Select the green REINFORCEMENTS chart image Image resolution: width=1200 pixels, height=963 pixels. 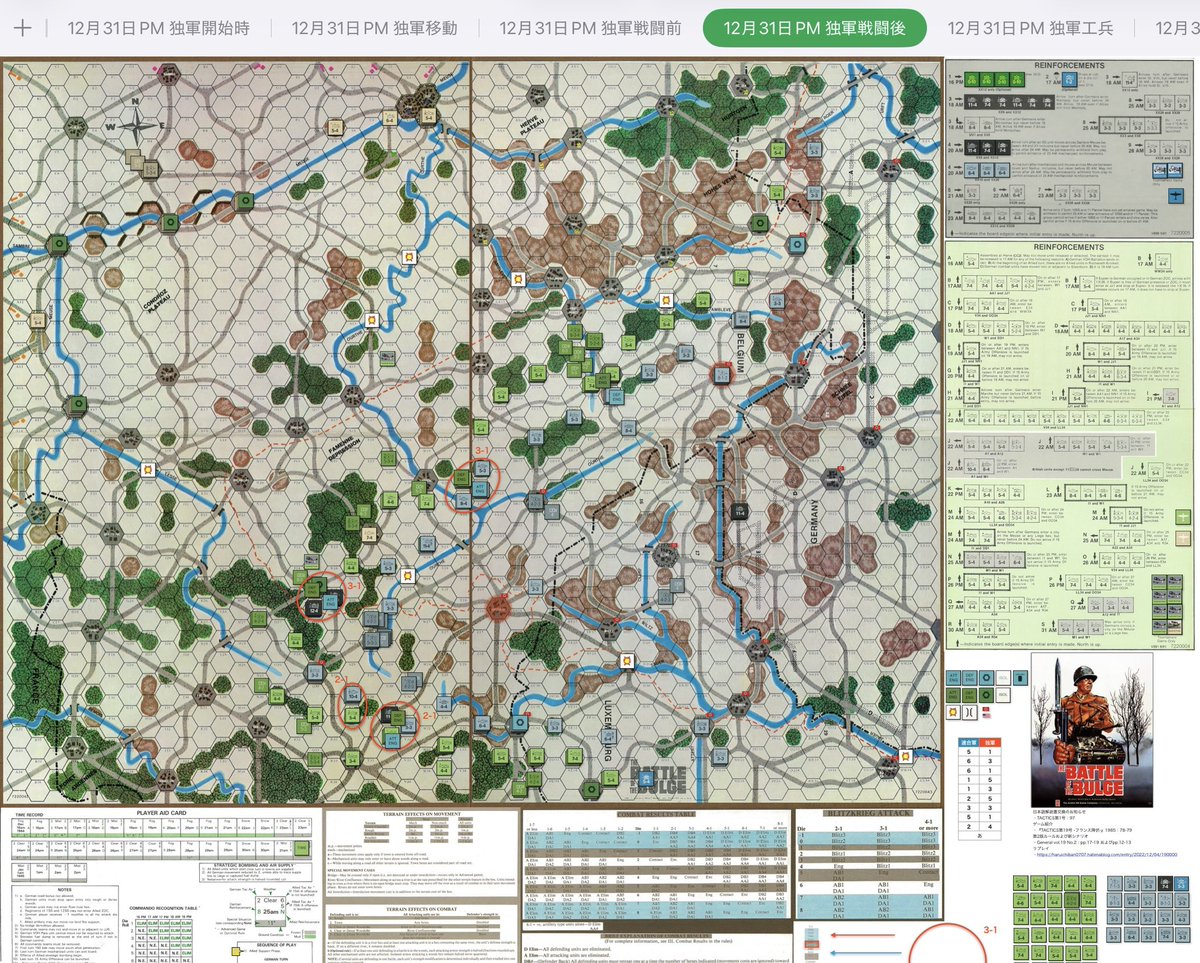(x=1070, y=445)
